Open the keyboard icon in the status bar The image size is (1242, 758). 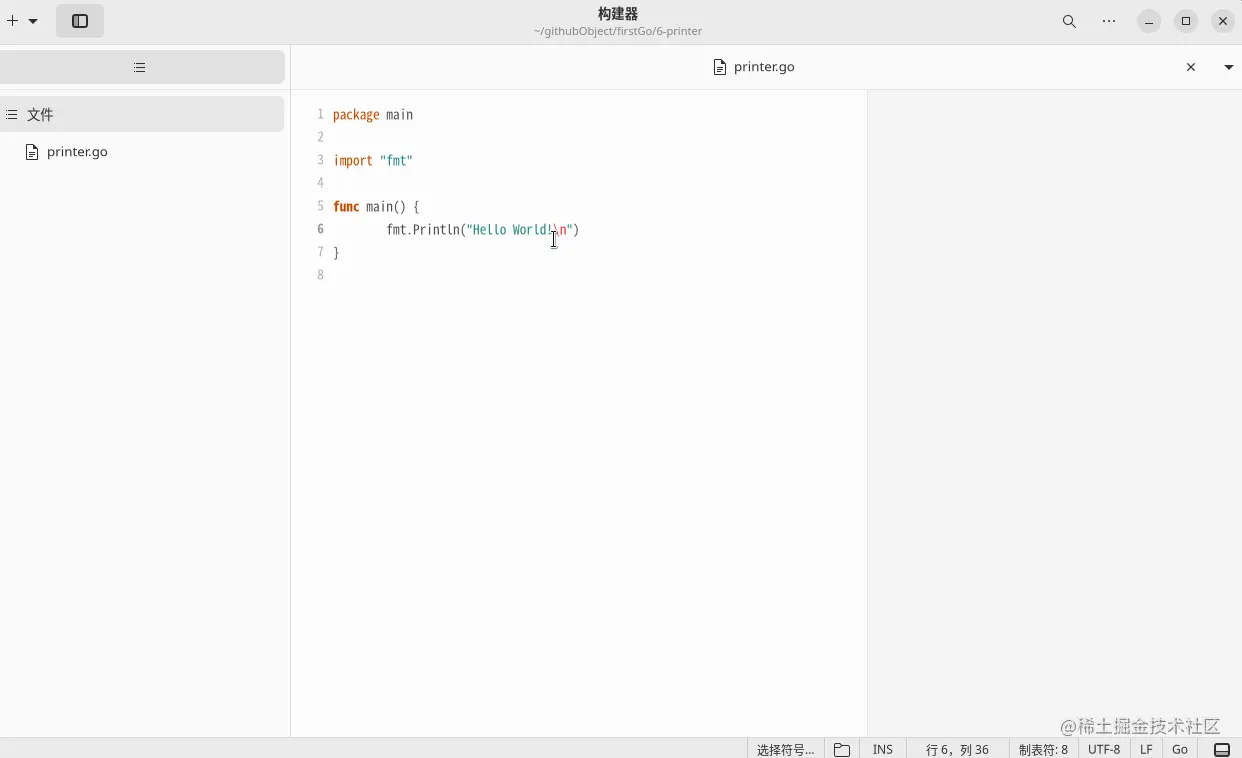click(1221, 749)
